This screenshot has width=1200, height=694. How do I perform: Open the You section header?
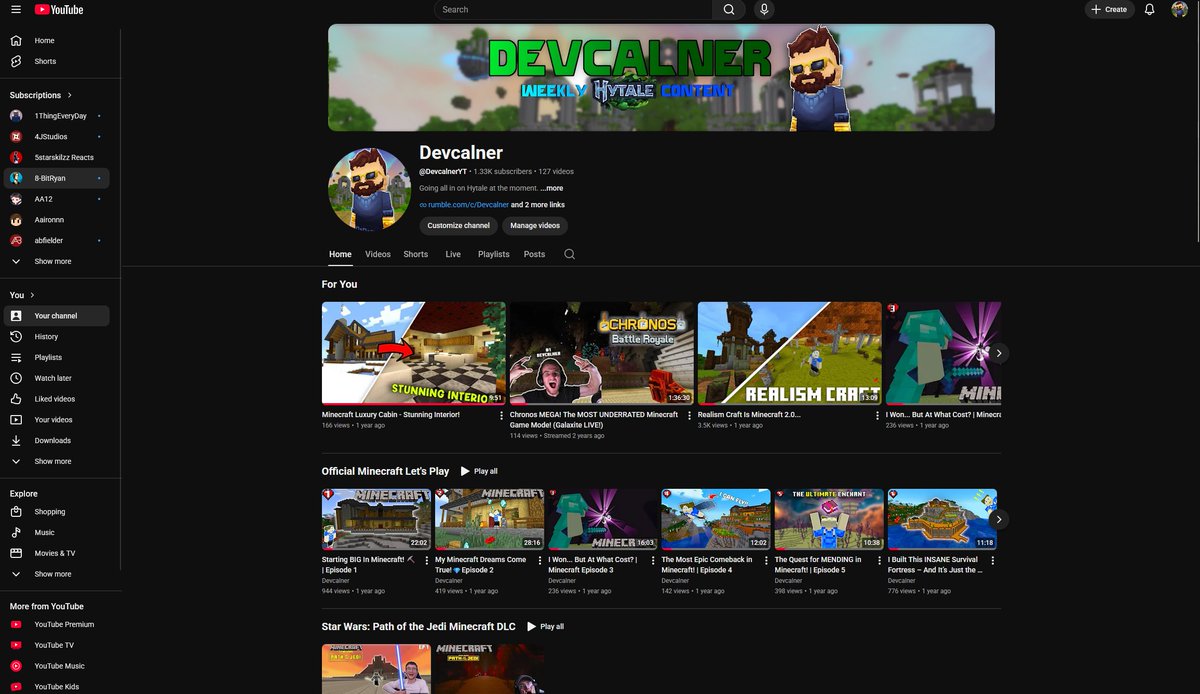click(x=22, y=295)
